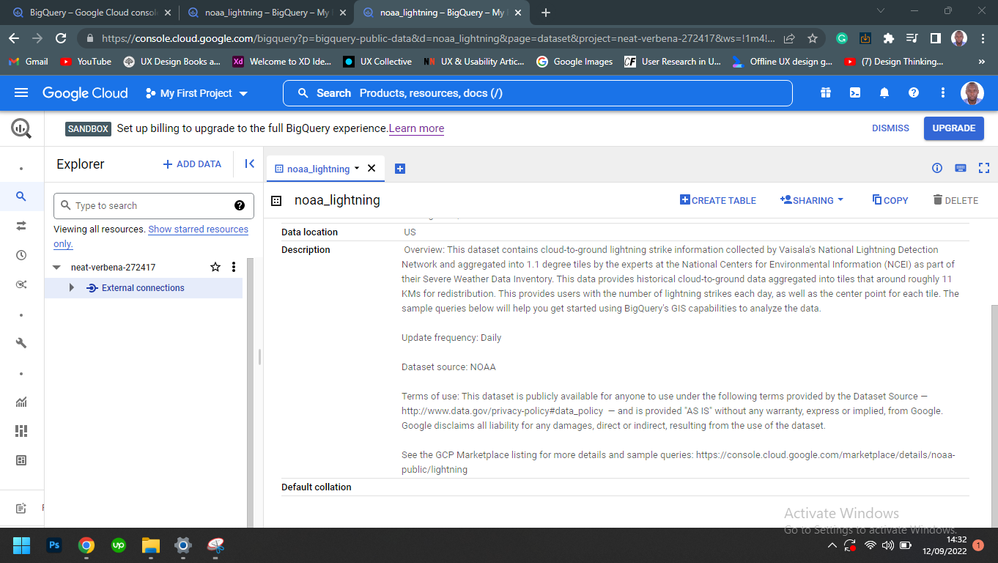
Task: Open Gmail bookmark
Action: 29,62
